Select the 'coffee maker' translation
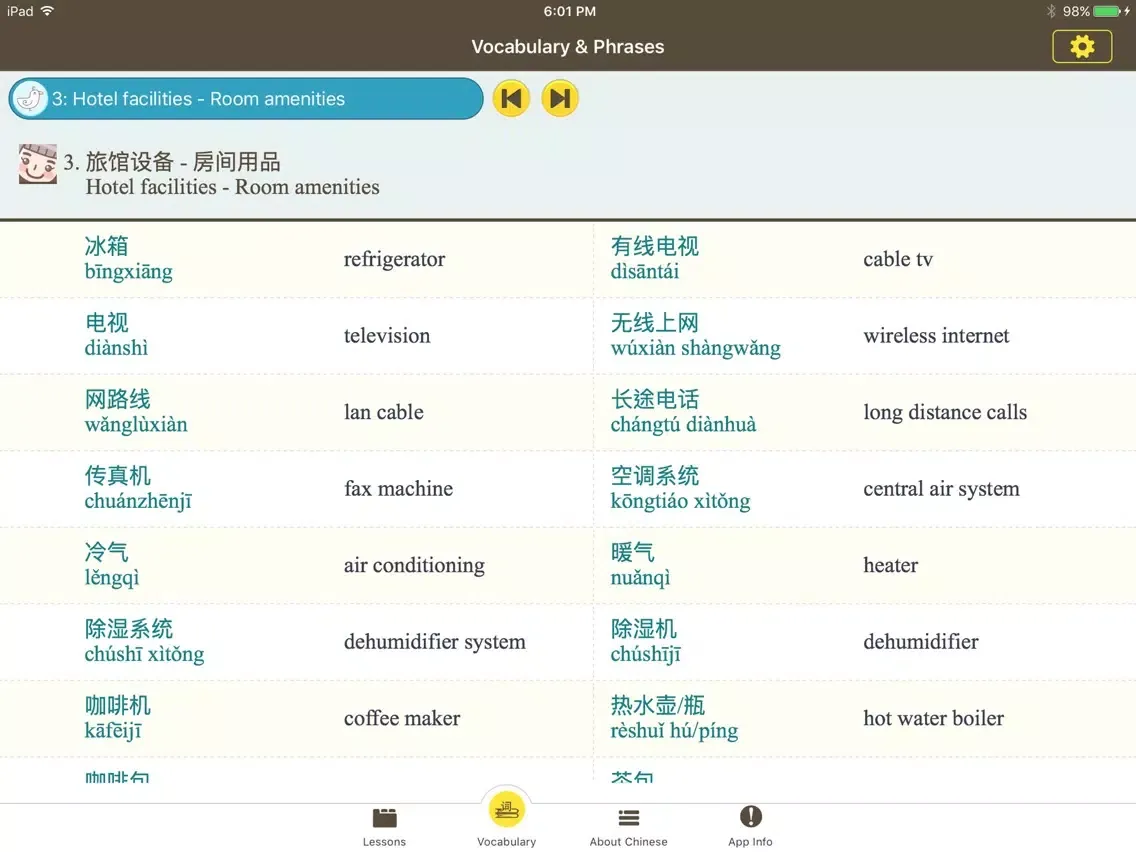1136x852 pixels. coord(401,718)
